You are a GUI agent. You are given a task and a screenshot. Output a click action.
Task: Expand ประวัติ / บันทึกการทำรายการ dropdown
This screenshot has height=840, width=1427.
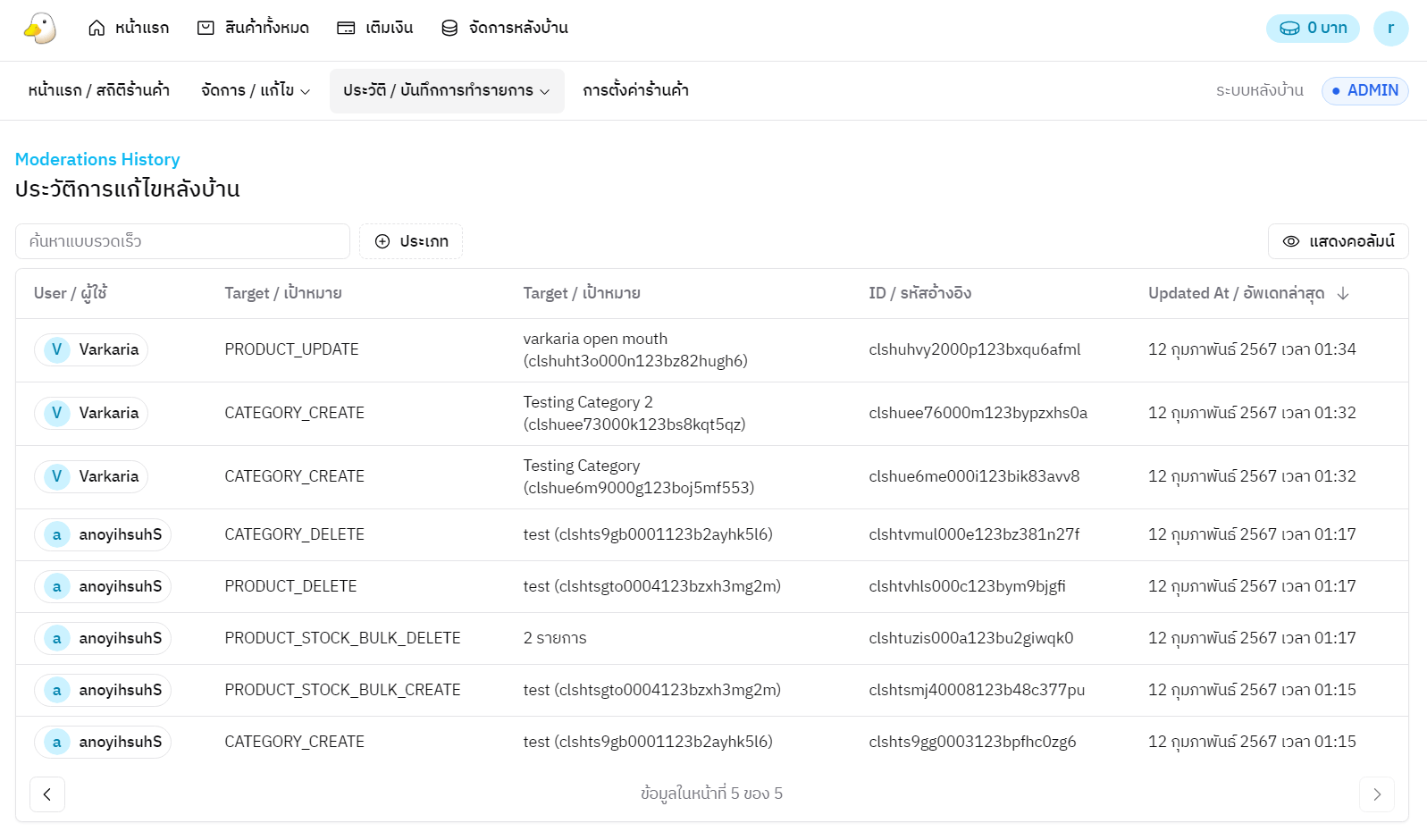pyautogui.click(x=447, y=91)
